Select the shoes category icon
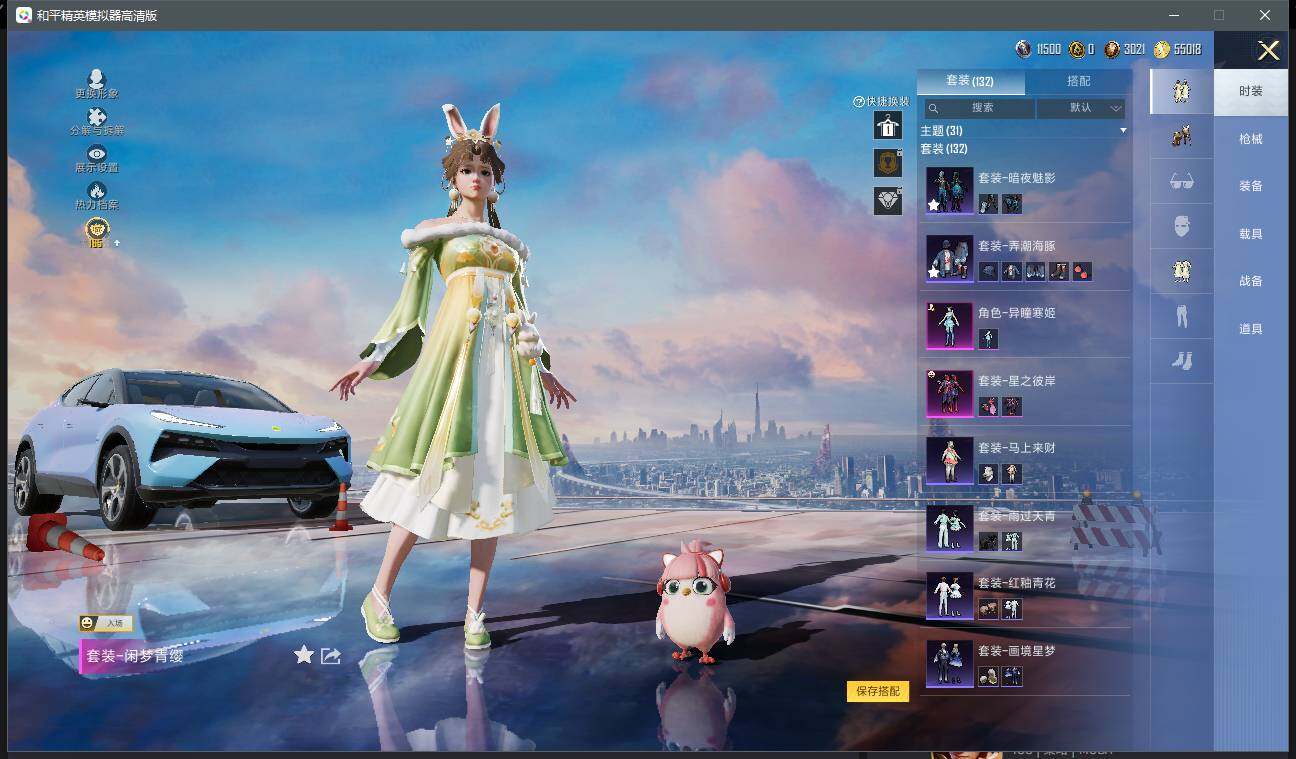 click(1181, 361)
